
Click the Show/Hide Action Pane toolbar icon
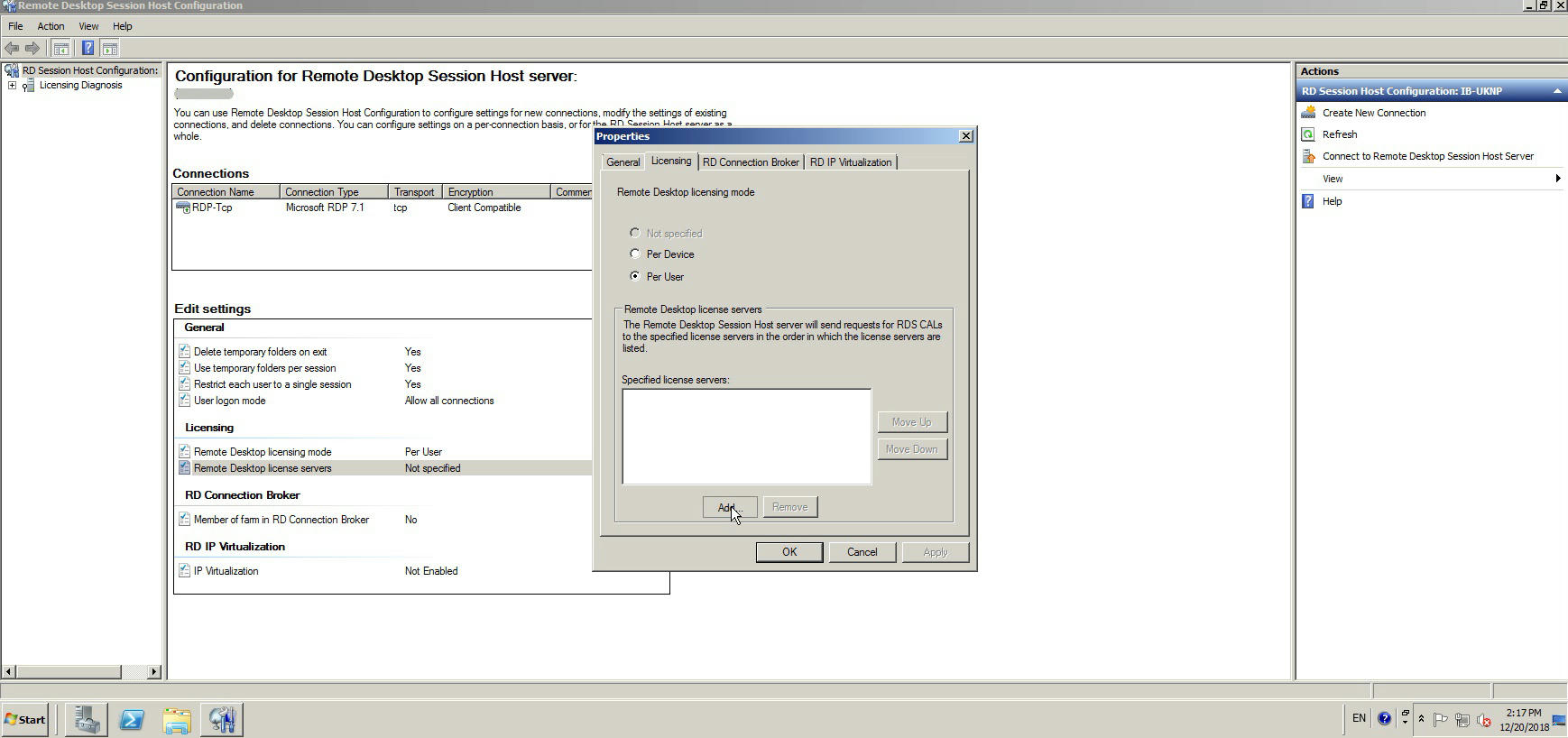110,49
